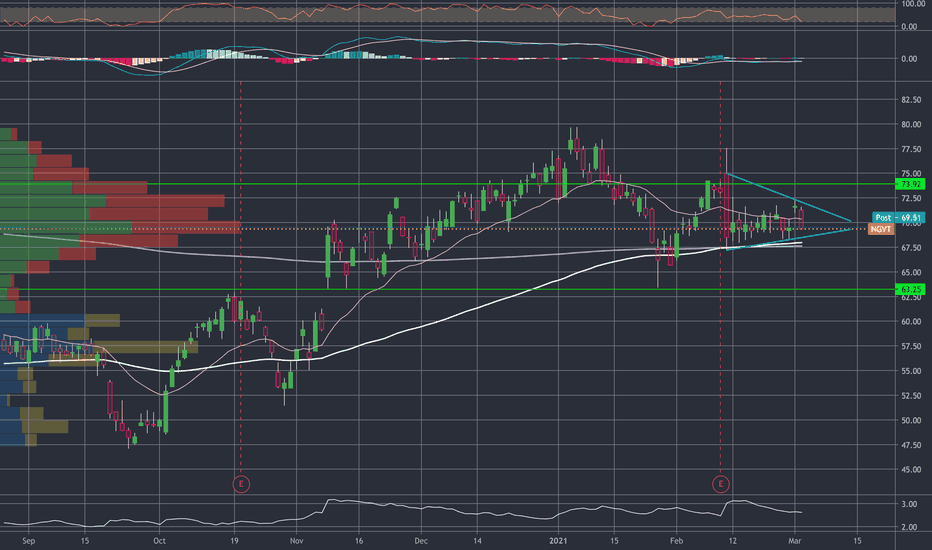932x550 pixels.
Task: Click the 3.00 label on bottom indicator pane
Action: 909,504
